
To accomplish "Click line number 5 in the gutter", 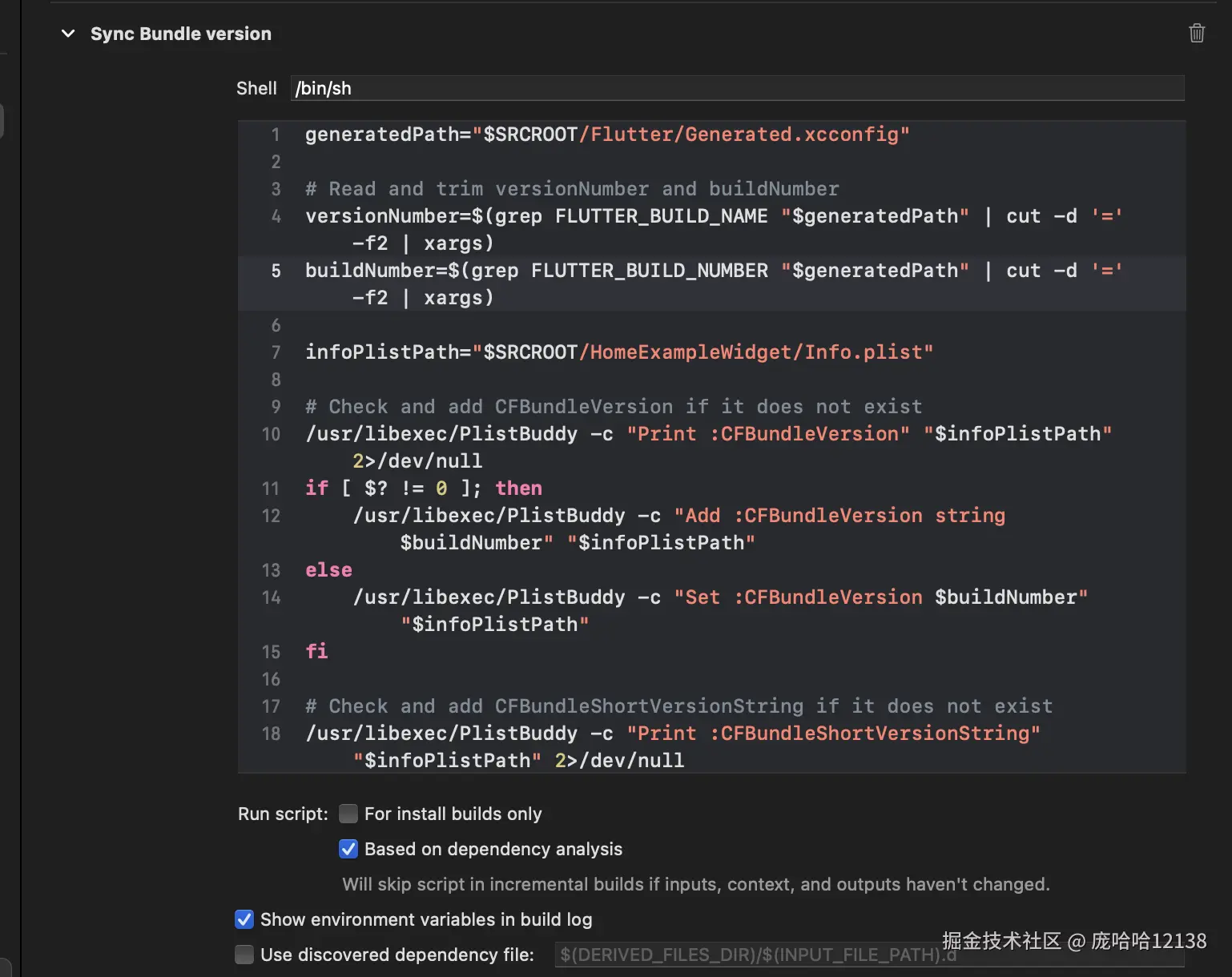I will pyautogui.click(x=276, y=271).
